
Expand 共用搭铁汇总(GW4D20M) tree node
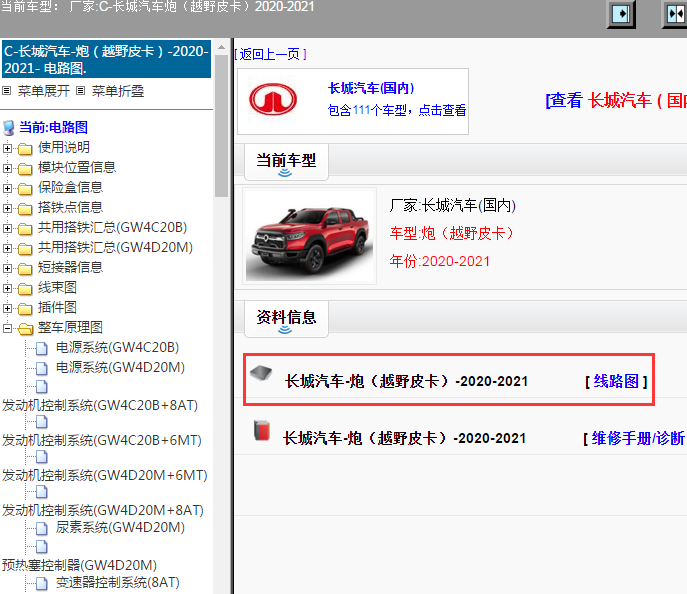[x=7, y=248]
